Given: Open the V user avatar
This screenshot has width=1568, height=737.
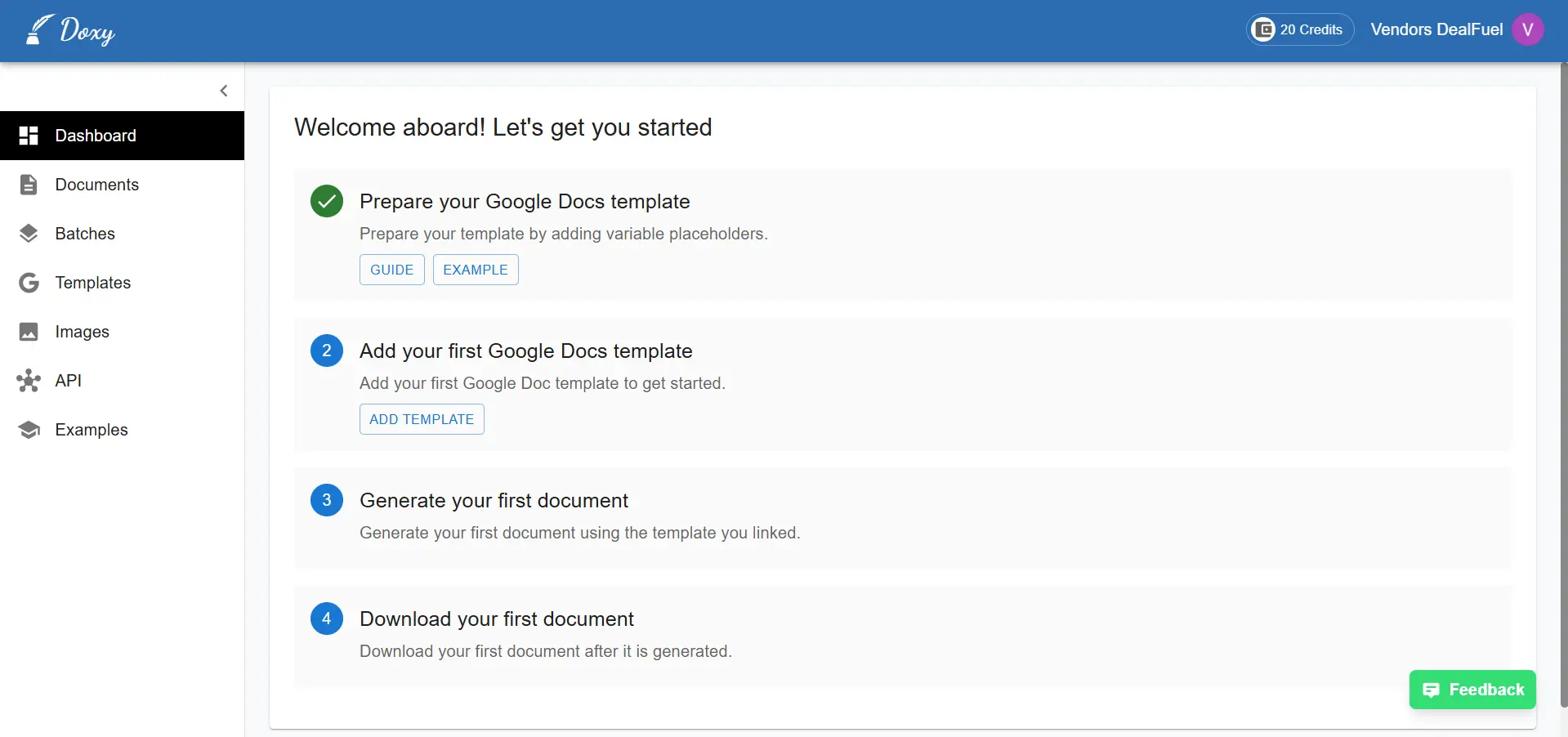Looking at the screenshot, I should click(x=1529, y=29).
